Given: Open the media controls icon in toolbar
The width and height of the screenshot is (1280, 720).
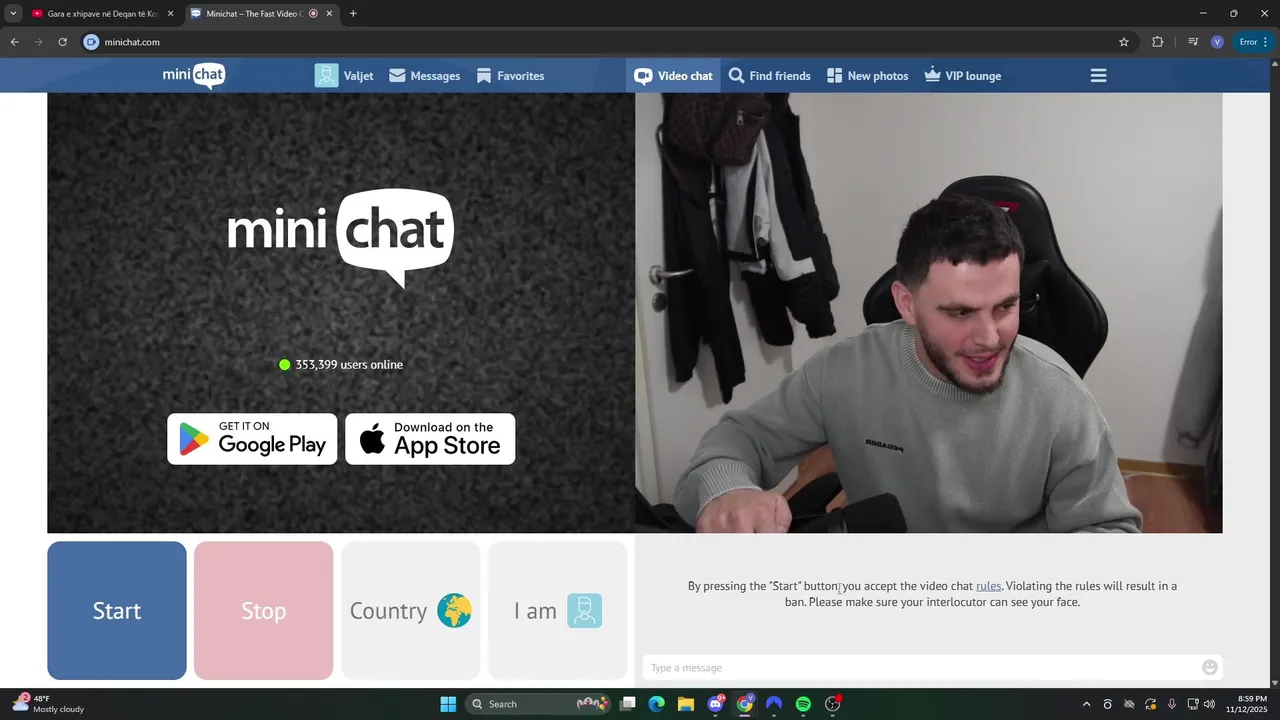Looking at the screenshot, I should point(1193,42).
